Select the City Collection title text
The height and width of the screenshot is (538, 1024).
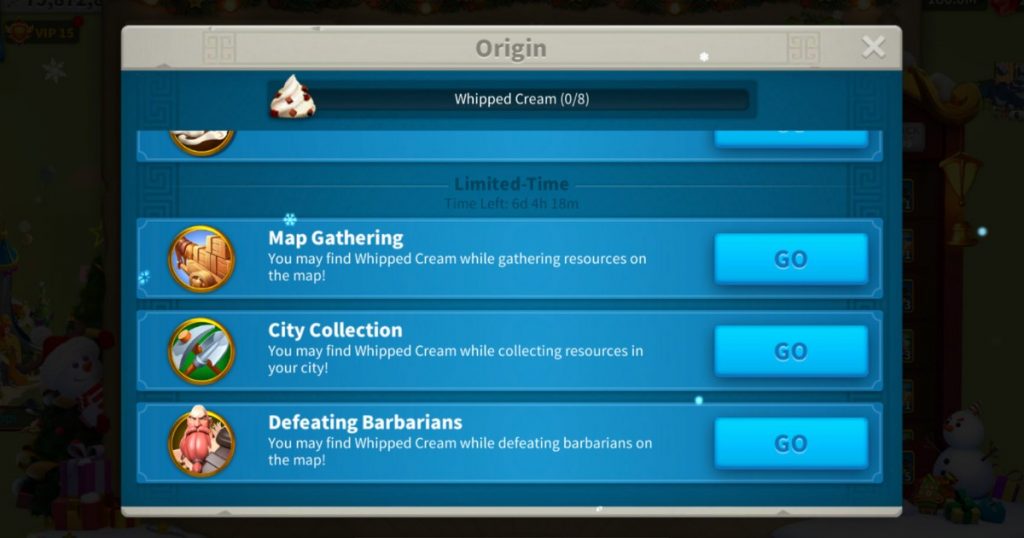coord(335,330)
